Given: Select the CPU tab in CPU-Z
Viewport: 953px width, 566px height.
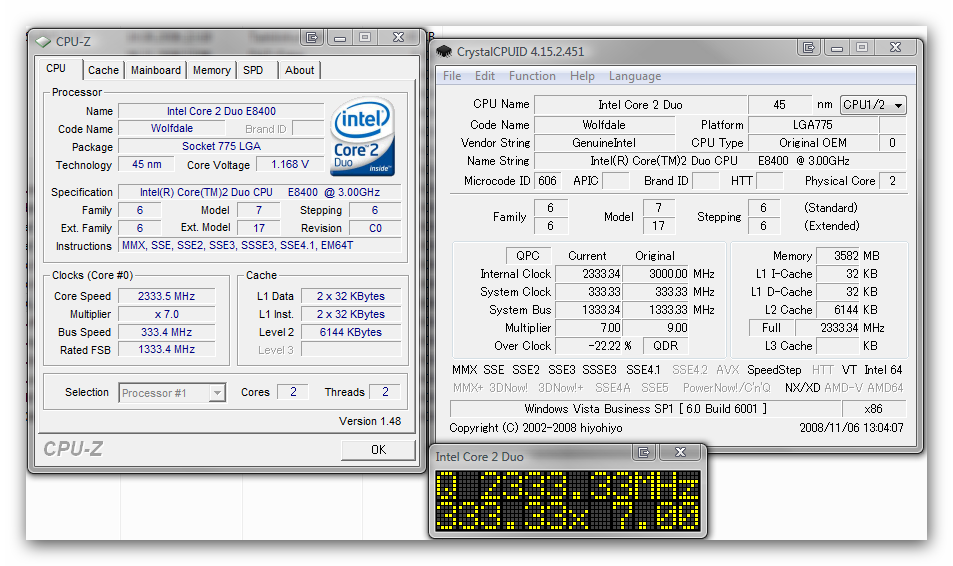Looking at the screenshot, I should click(x=56, y=69).
